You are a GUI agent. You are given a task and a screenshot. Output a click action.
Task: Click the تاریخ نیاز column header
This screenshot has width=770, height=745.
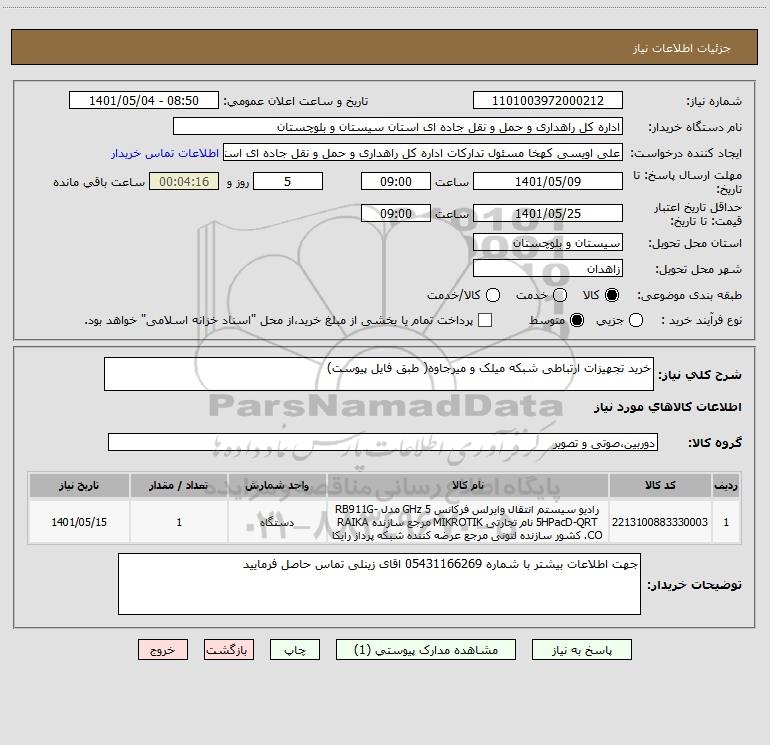(x=79, y=485)
